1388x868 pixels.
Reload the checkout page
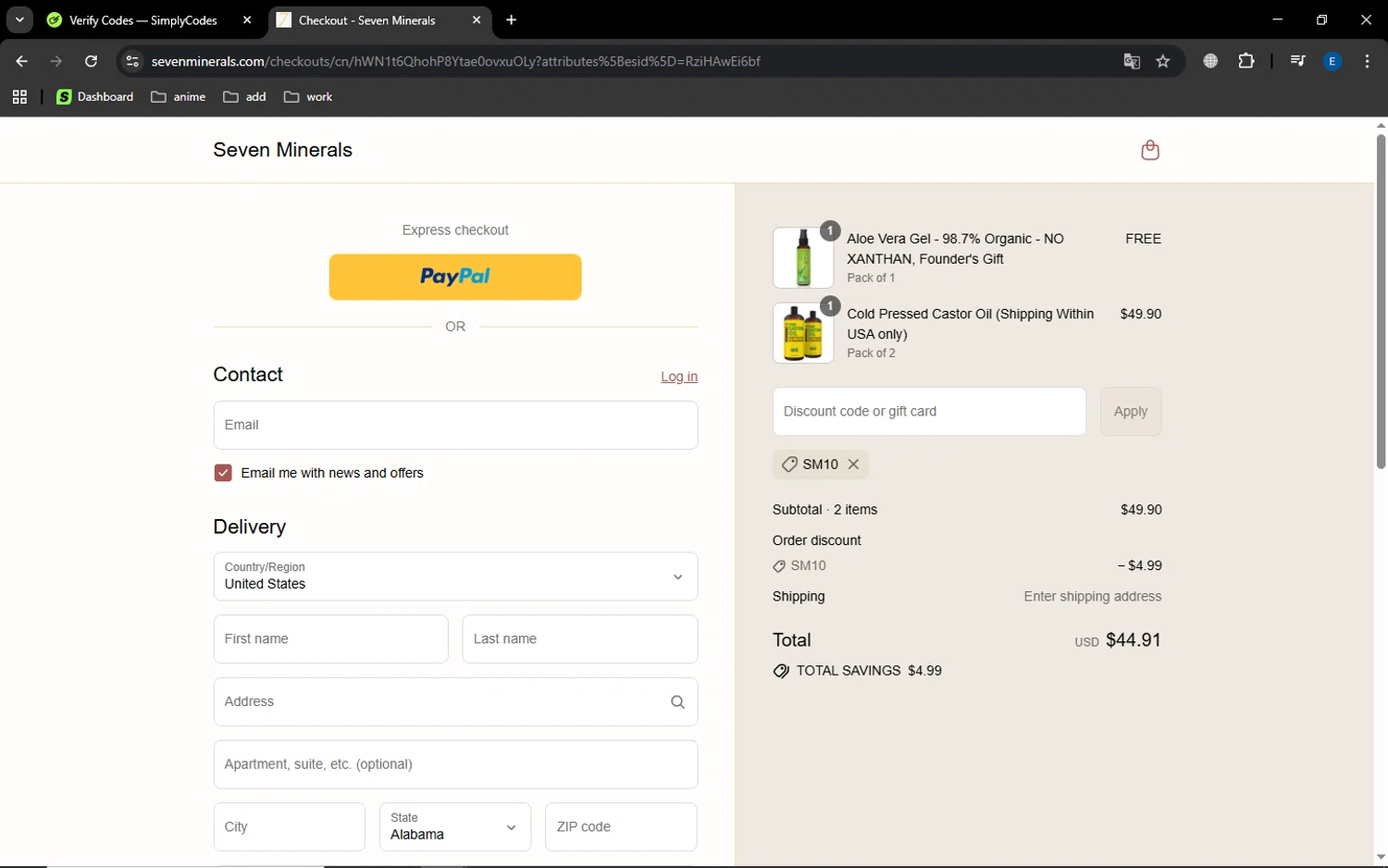[91, 61]
